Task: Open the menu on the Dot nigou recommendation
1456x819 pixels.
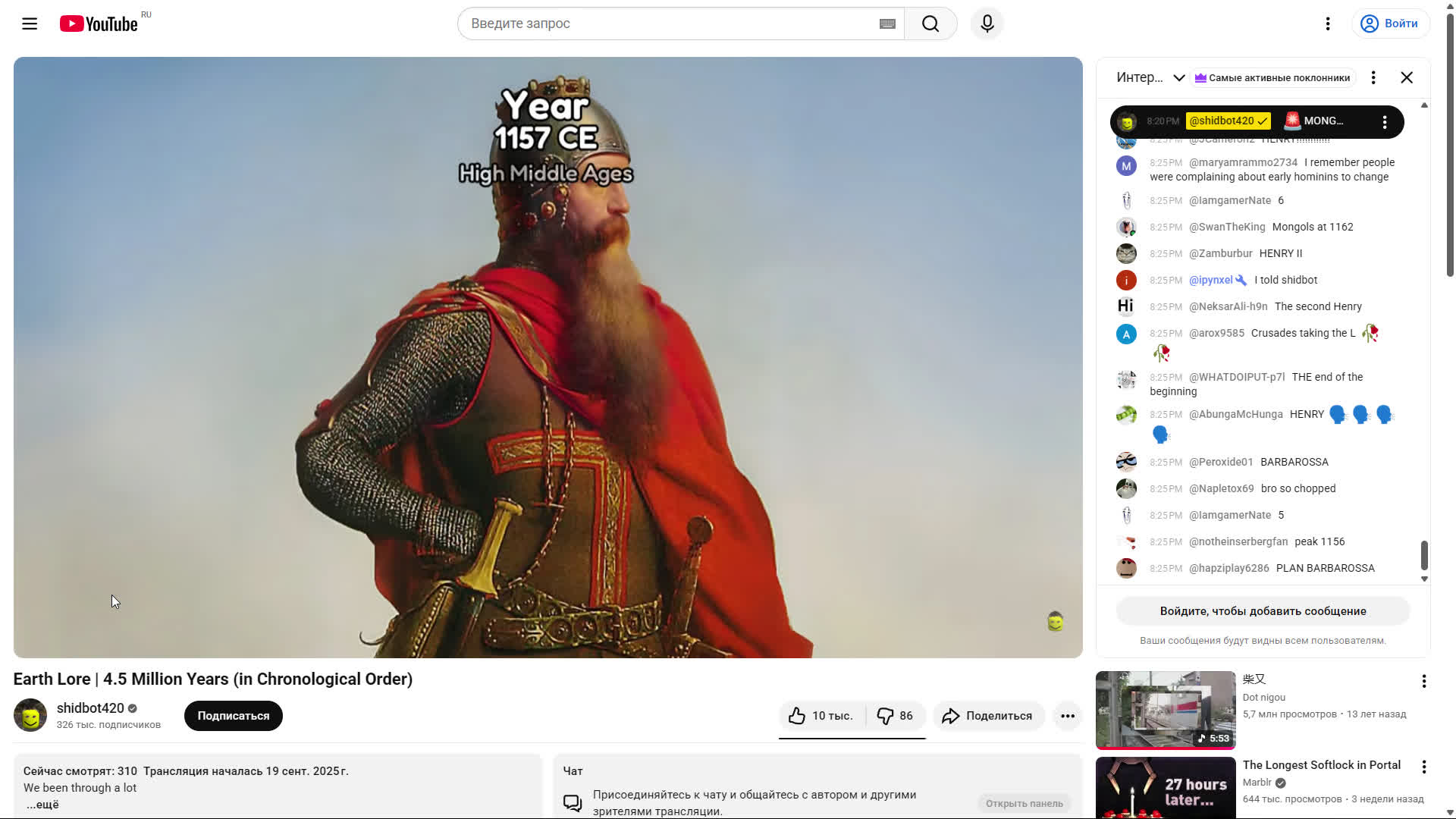Action: coord(1422,680)
